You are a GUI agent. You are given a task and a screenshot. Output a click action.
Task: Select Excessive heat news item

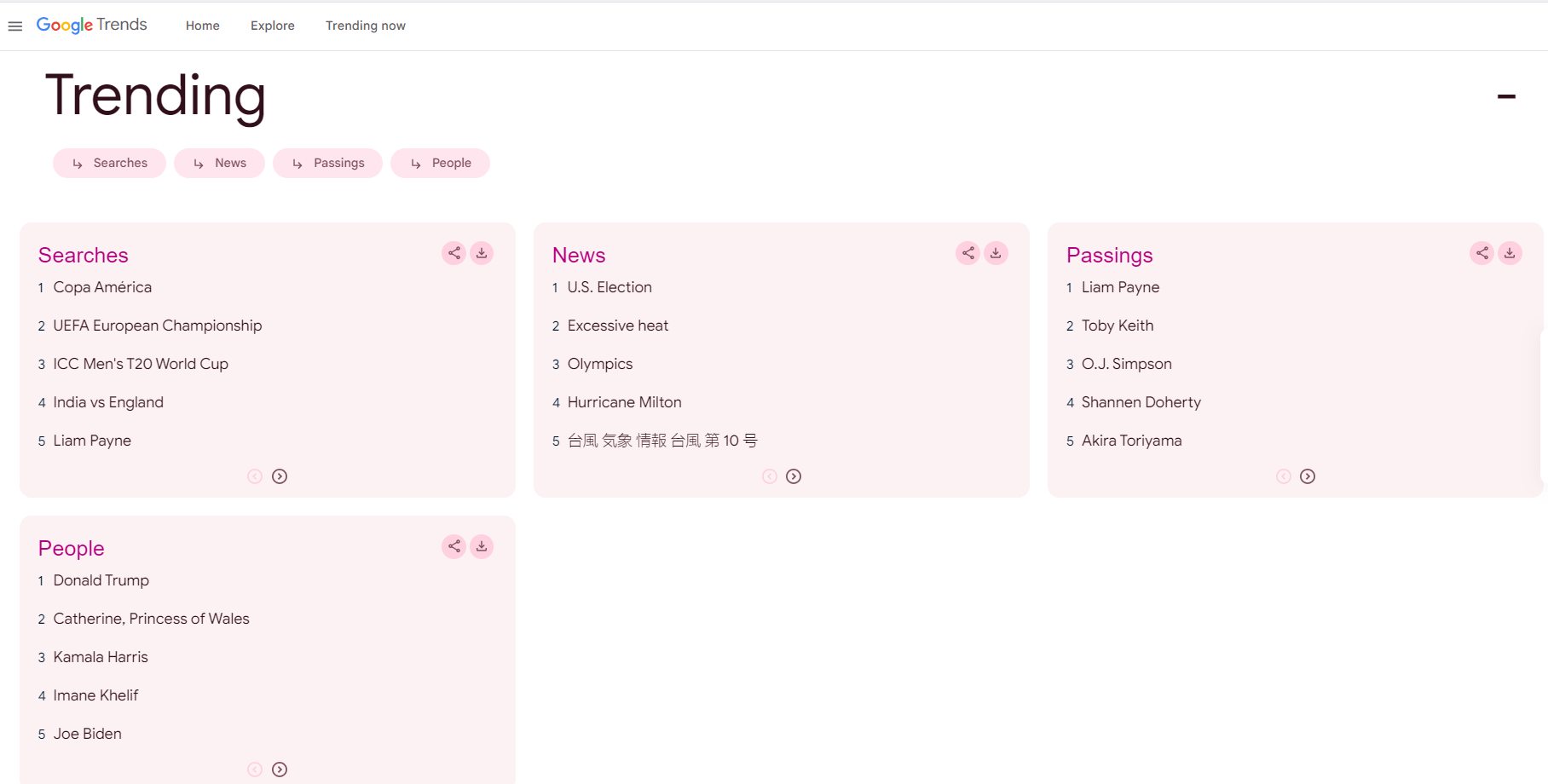(x=618, y=326)
